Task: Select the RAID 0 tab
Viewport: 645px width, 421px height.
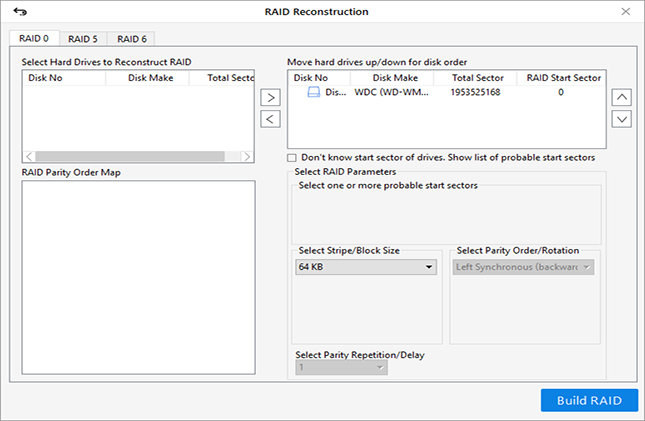Action: [x=34, y=38]
